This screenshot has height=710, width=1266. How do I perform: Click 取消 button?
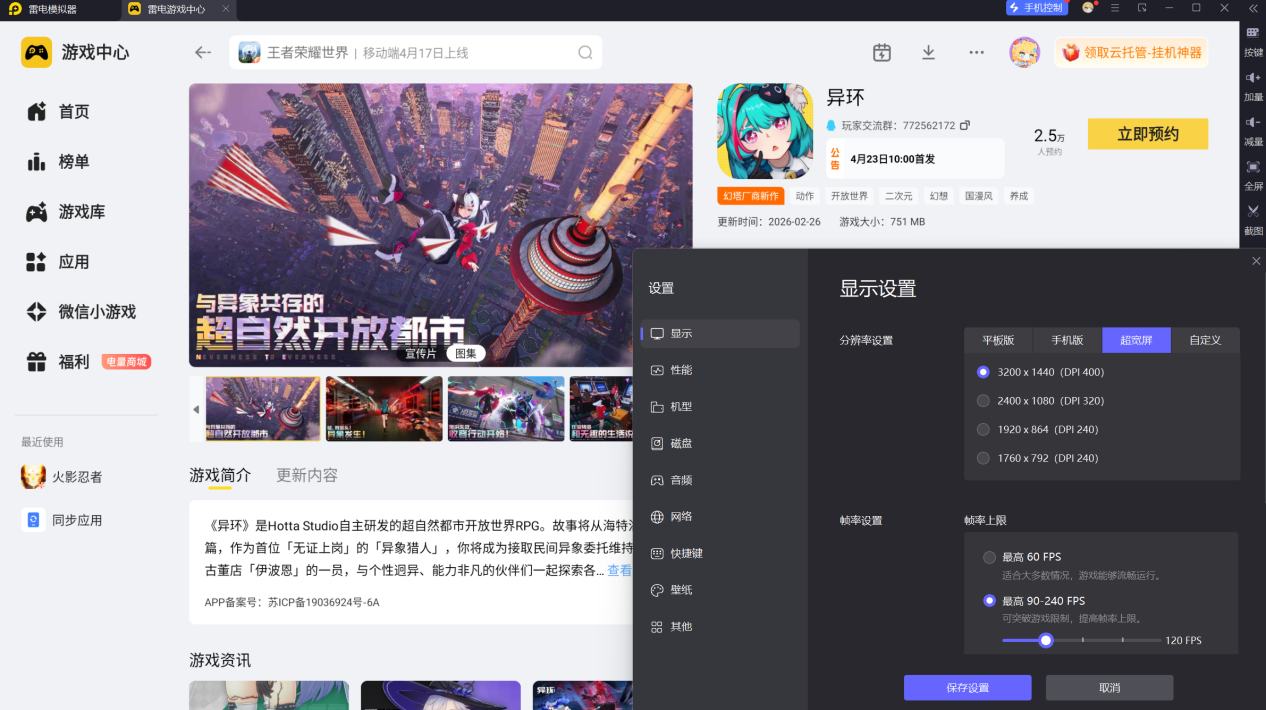pyautogui.click(x=1109, y=688)
